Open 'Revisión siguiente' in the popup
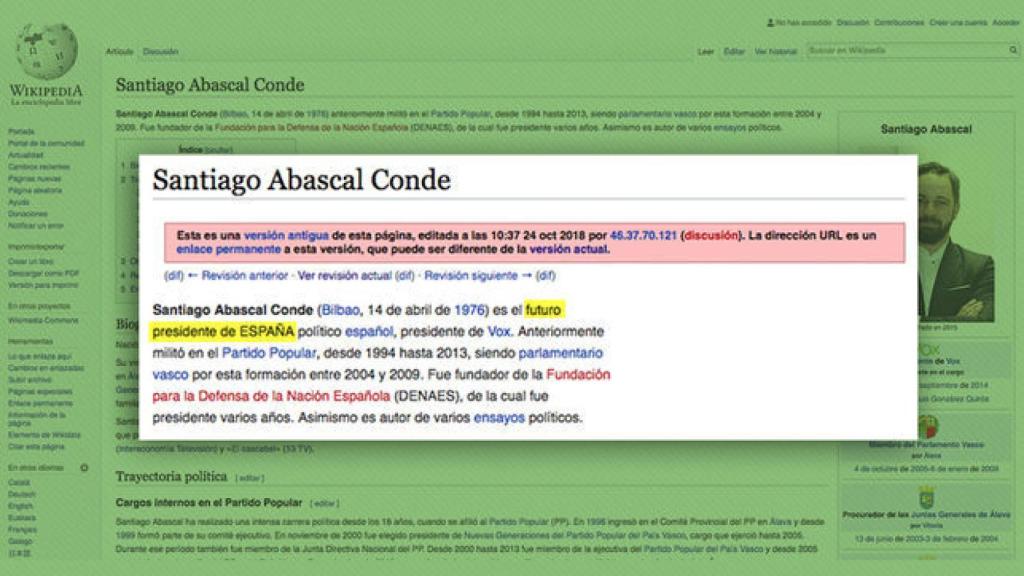 click(x=470, y=277)
